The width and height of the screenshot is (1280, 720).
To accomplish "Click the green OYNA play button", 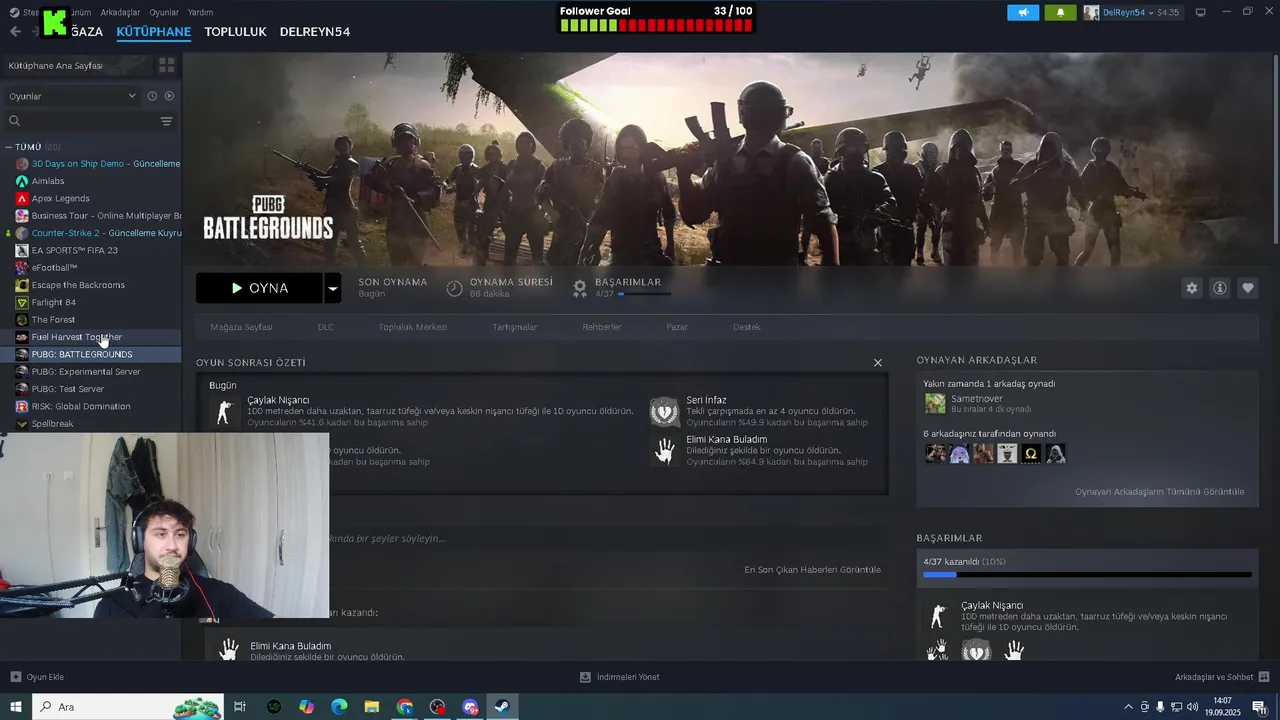I will click(259, 288).
